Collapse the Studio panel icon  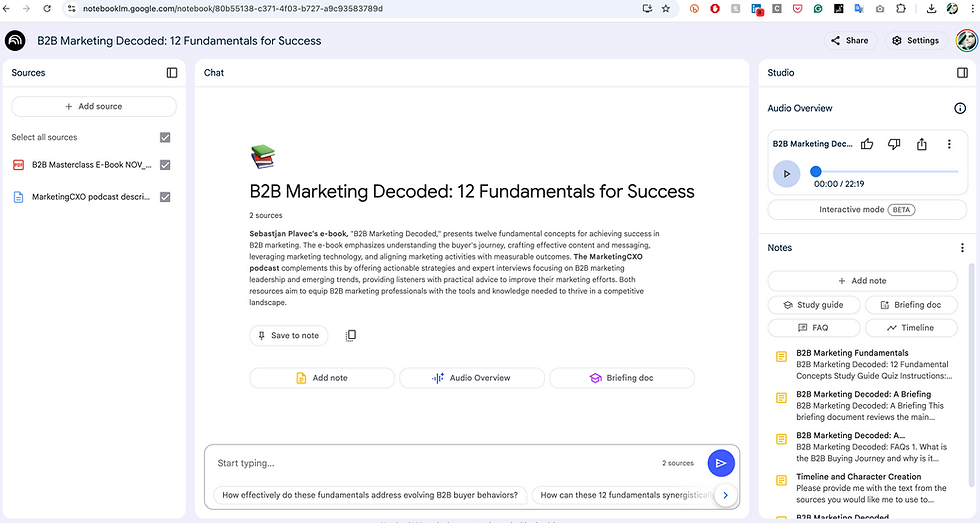pos(962,72)
